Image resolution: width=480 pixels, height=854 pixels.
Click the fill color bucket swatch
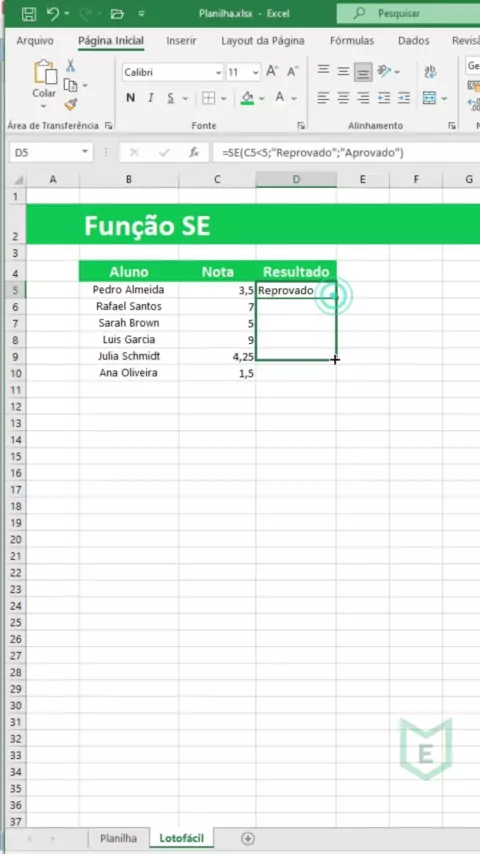[247, 98]
